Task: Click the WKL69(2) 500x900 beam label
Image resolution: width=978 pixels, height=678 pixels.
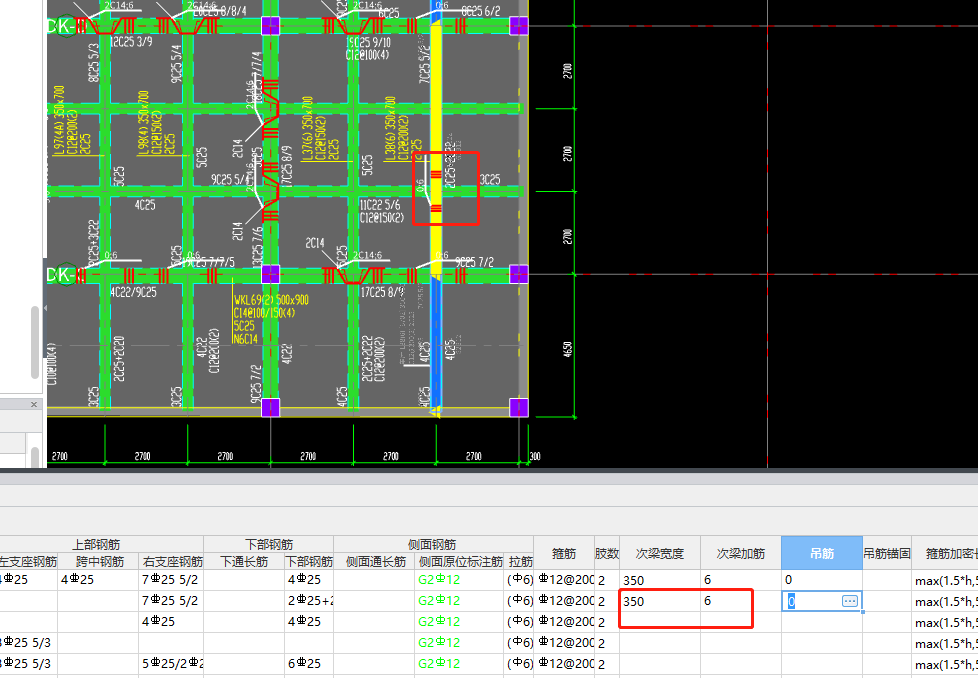Action: [x=271, y=300]
